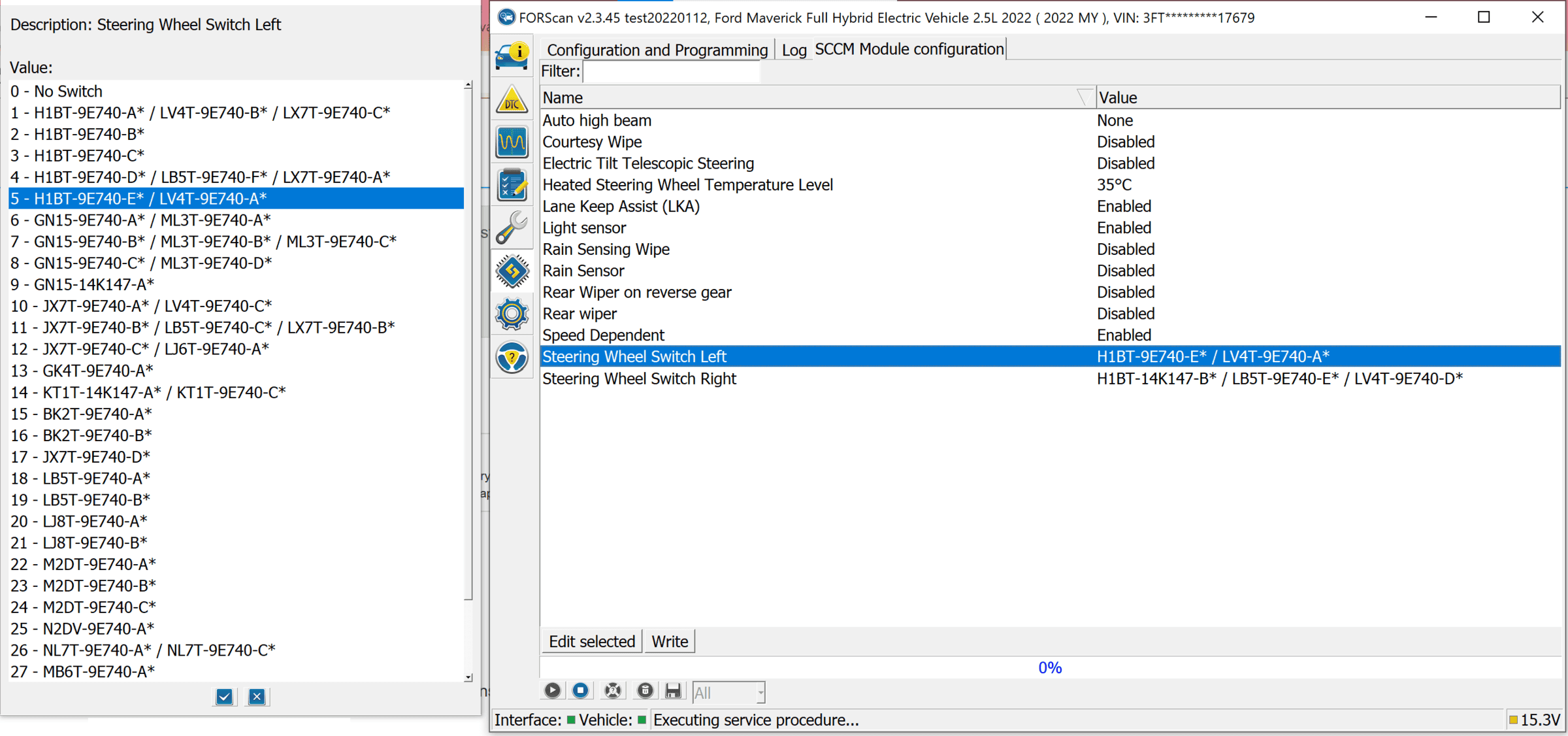Select value 15 - BK2T-9E740-A*
This screenshot has height=736, width=1568.
point(237,414)
